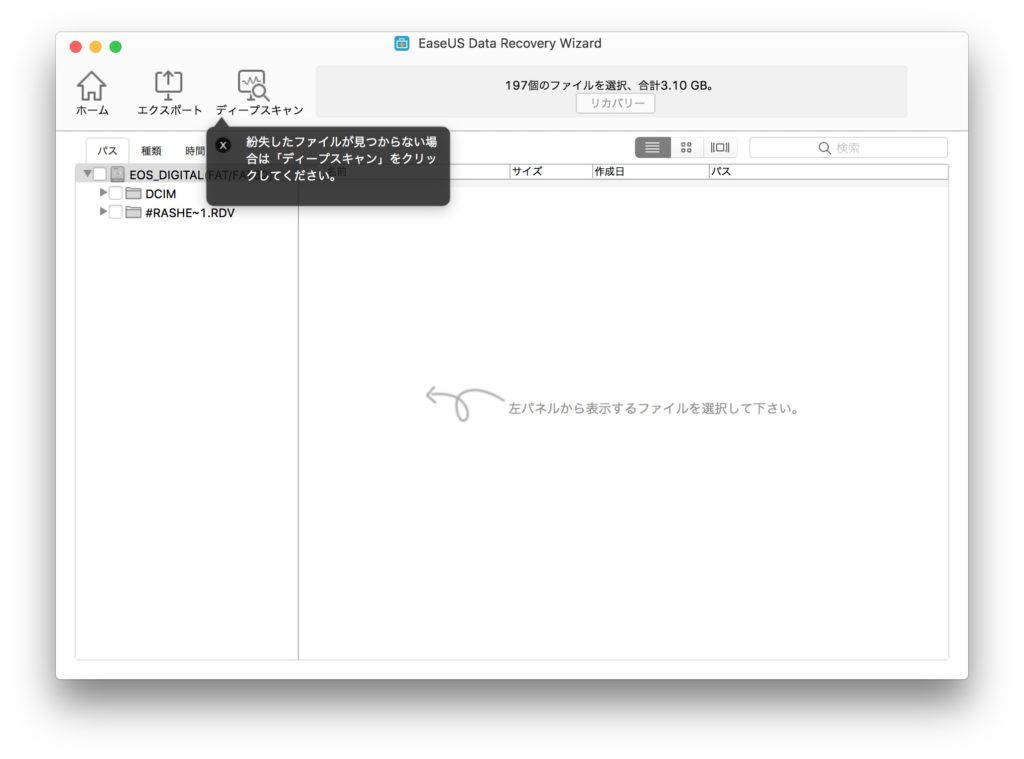Click the Recover (リカバリー) button

(x=615, y=103)
